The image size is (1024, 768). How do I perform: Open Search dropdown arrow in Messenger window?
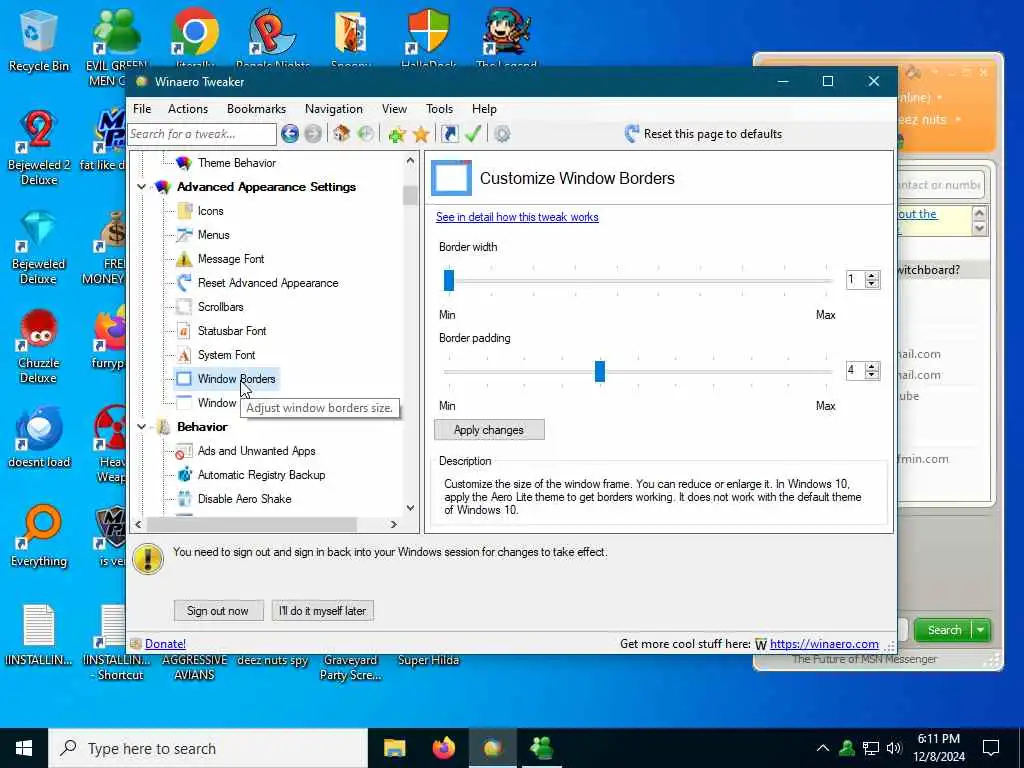click(x=981, y=630)
